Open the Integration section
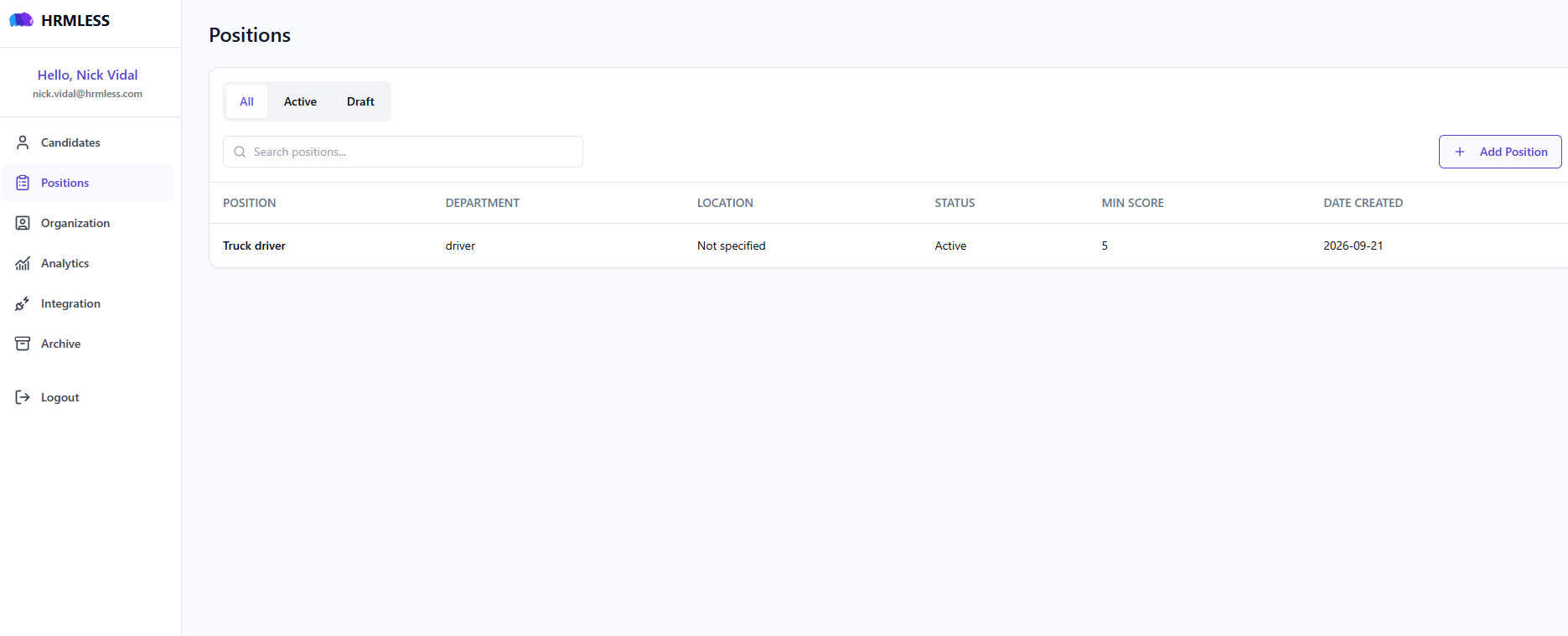1568x636 pixels. click(88, 303)
